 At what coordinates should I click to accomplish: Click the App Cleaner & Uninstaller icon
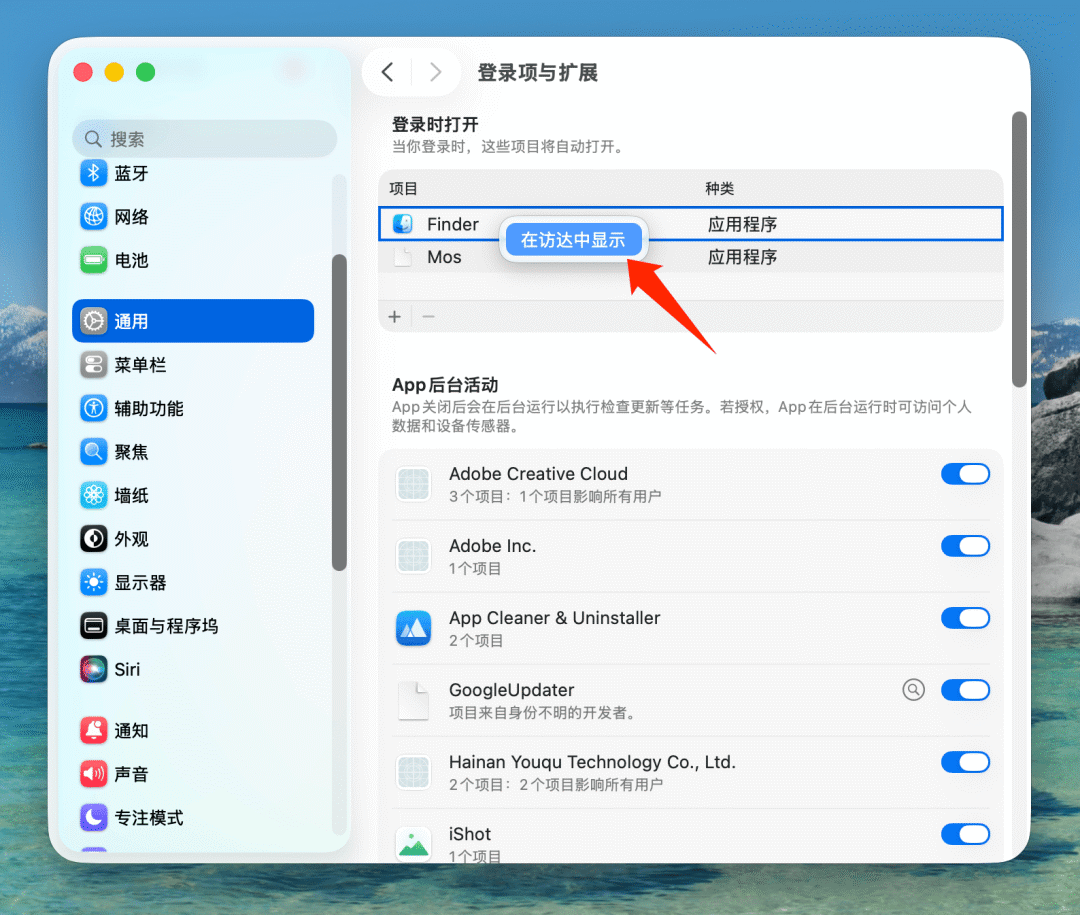(x=413, y=628)
